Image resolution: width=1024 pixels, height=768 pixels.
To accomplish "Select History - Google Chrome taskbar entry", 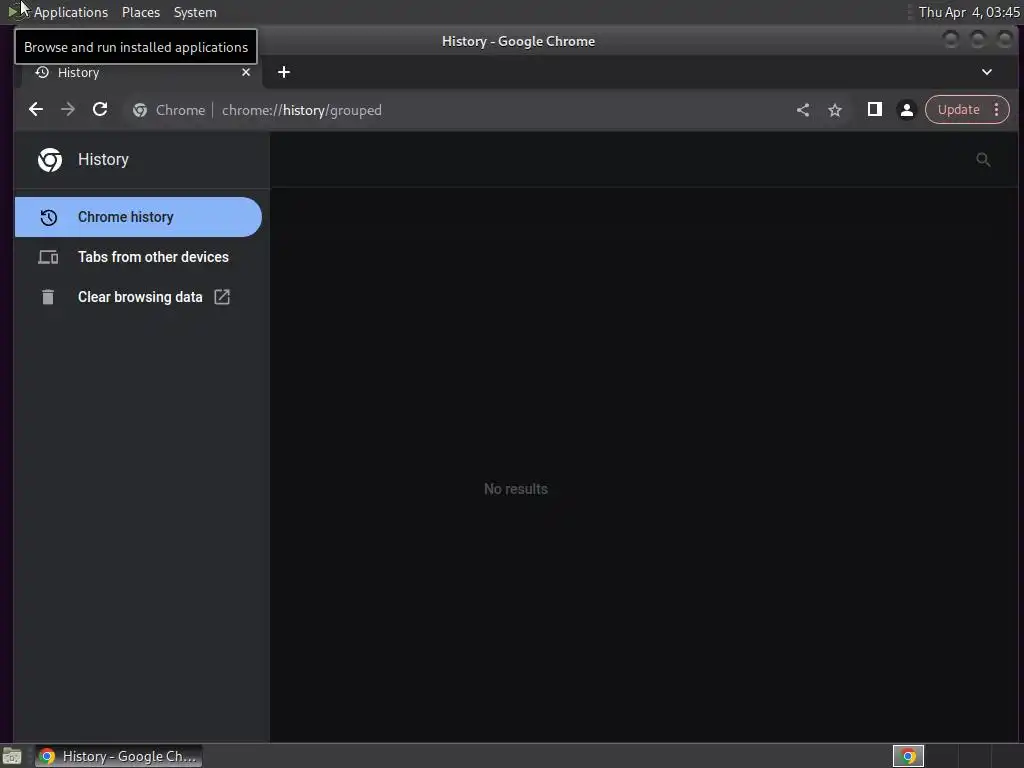I will (x=118, y=756).
